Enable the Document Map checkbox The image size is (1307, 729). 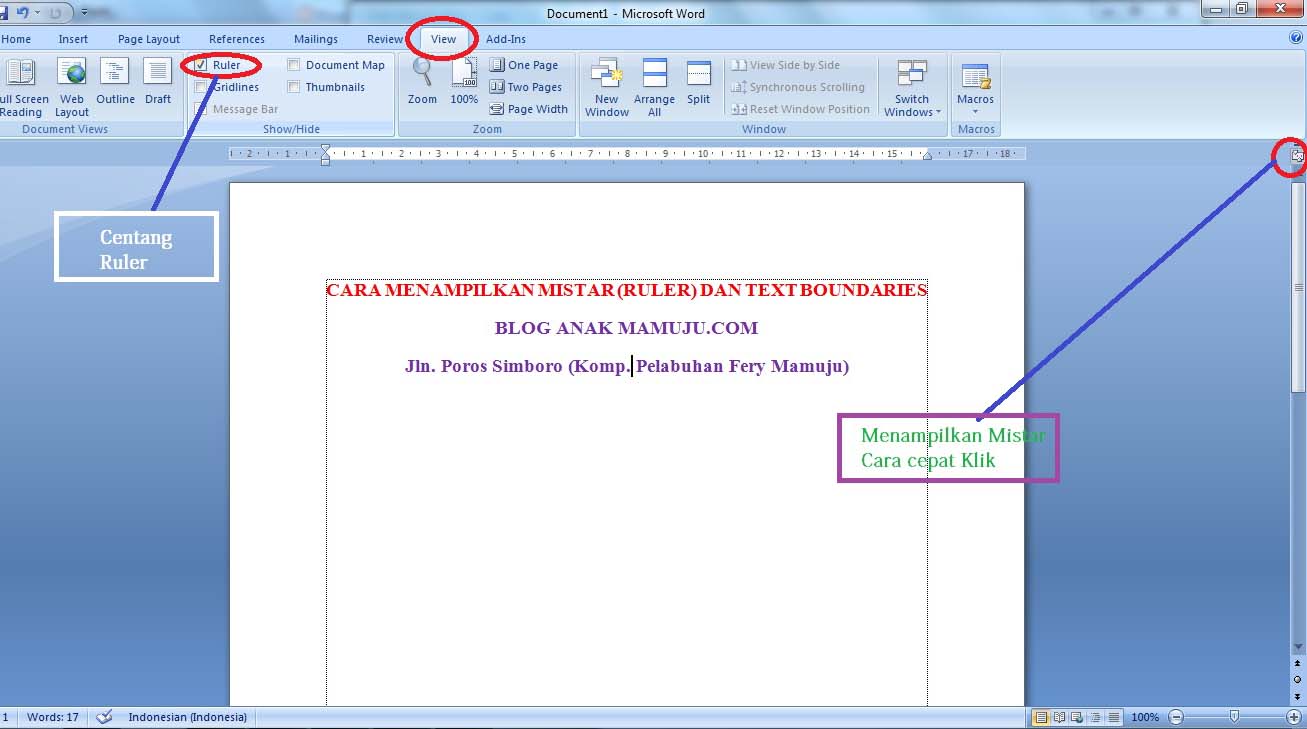(294, 65)
